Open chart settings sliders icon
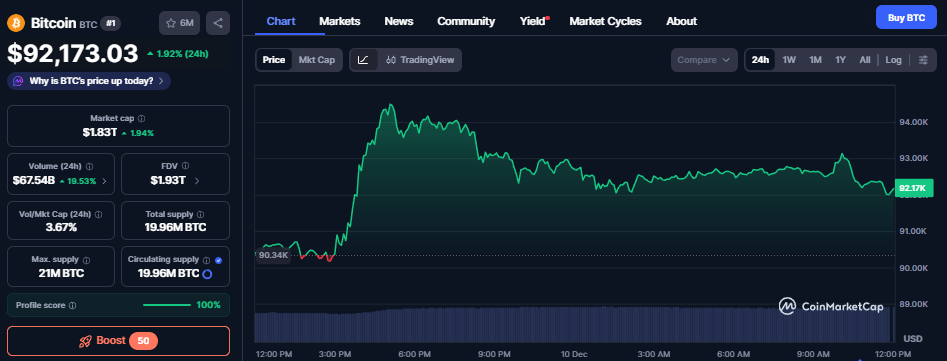The width and height of the screenshot is (947, 361). [923, 60]
